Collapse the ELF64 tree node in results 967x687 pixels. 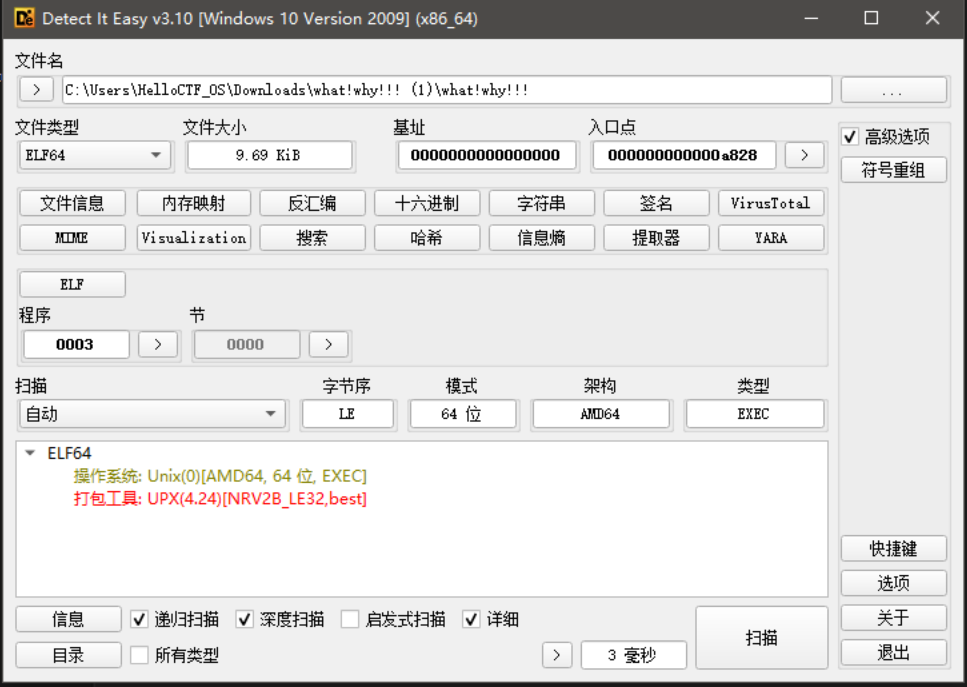(x=30, y=454)
